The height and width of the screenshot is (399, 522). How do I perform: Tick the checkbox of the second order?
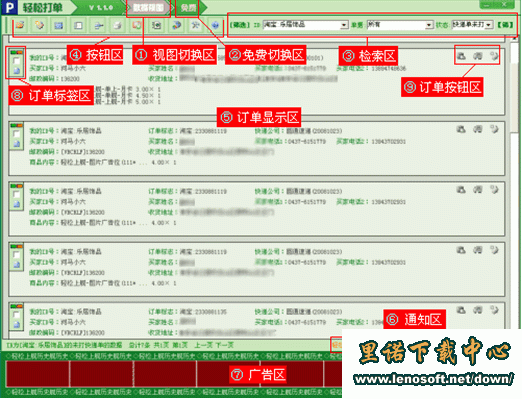pos(16,134)
